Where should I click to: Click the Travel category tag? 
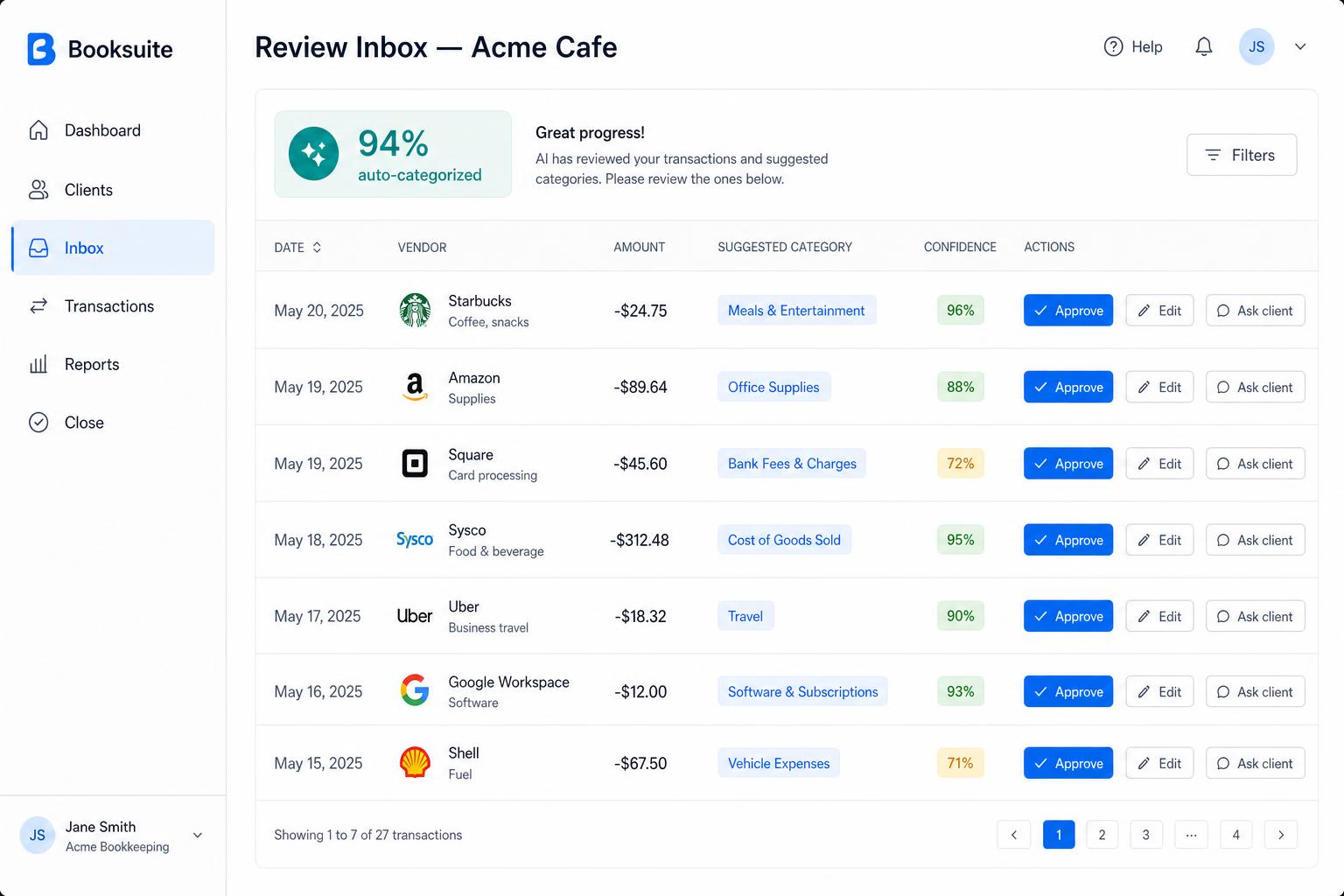click(x=745, y=616)
